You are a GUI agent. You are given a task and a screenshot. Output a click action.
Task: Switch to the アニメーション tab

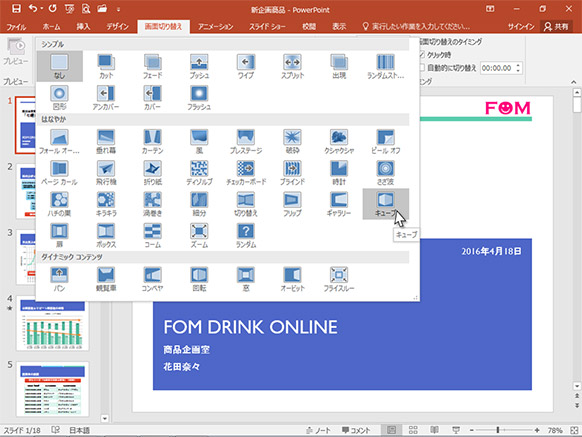tap(215, 26)
